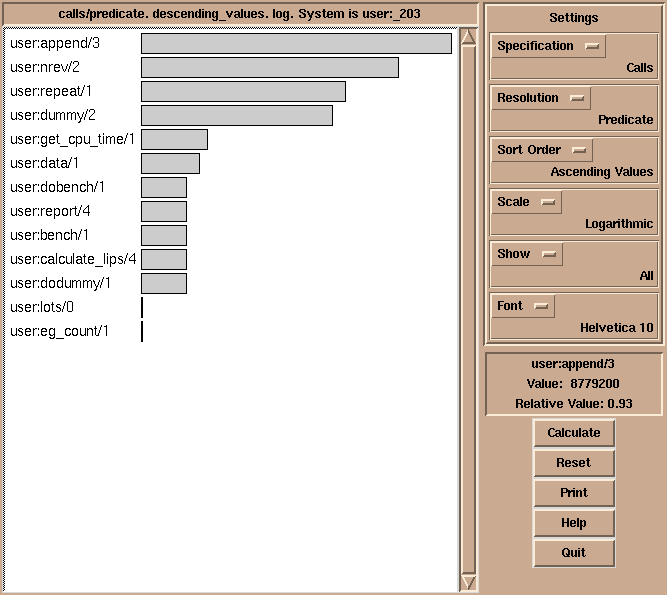Open the Show option menu
667x595 pixels.
pos(527,254)
